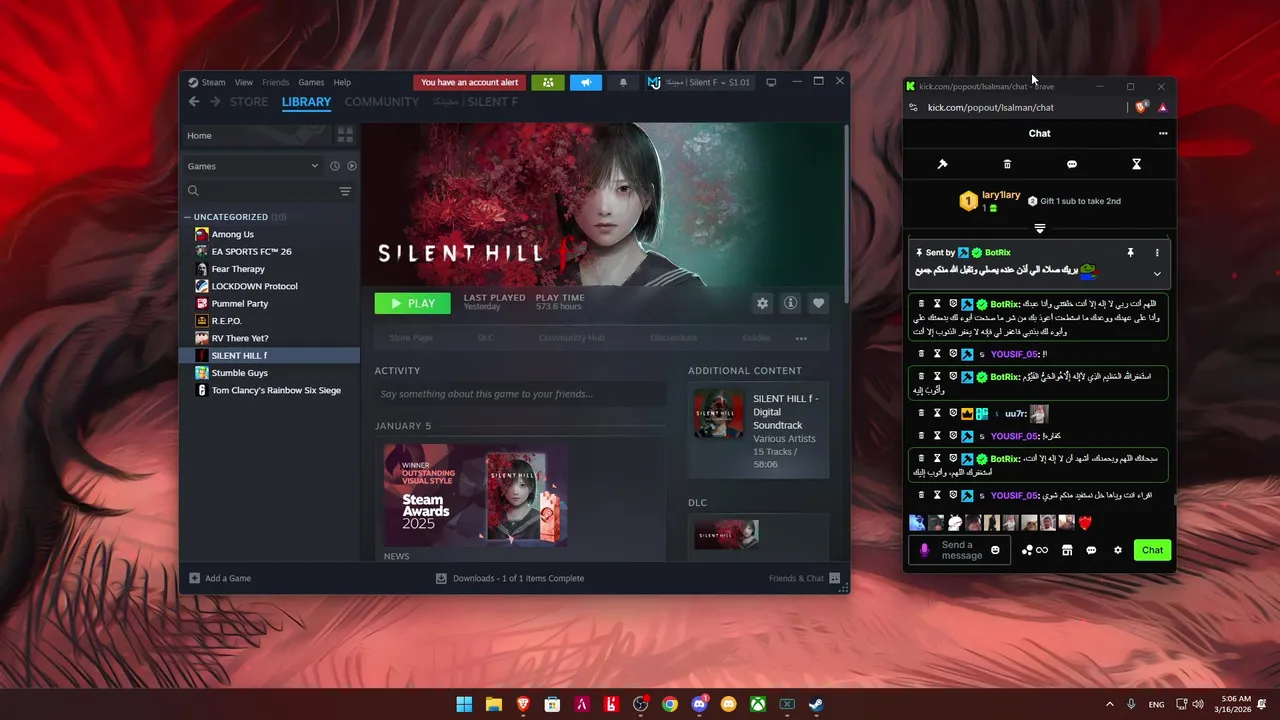Open the Games menu in Steam
The width and height of the screenshot is (1280, 720).
coord(311,82)
